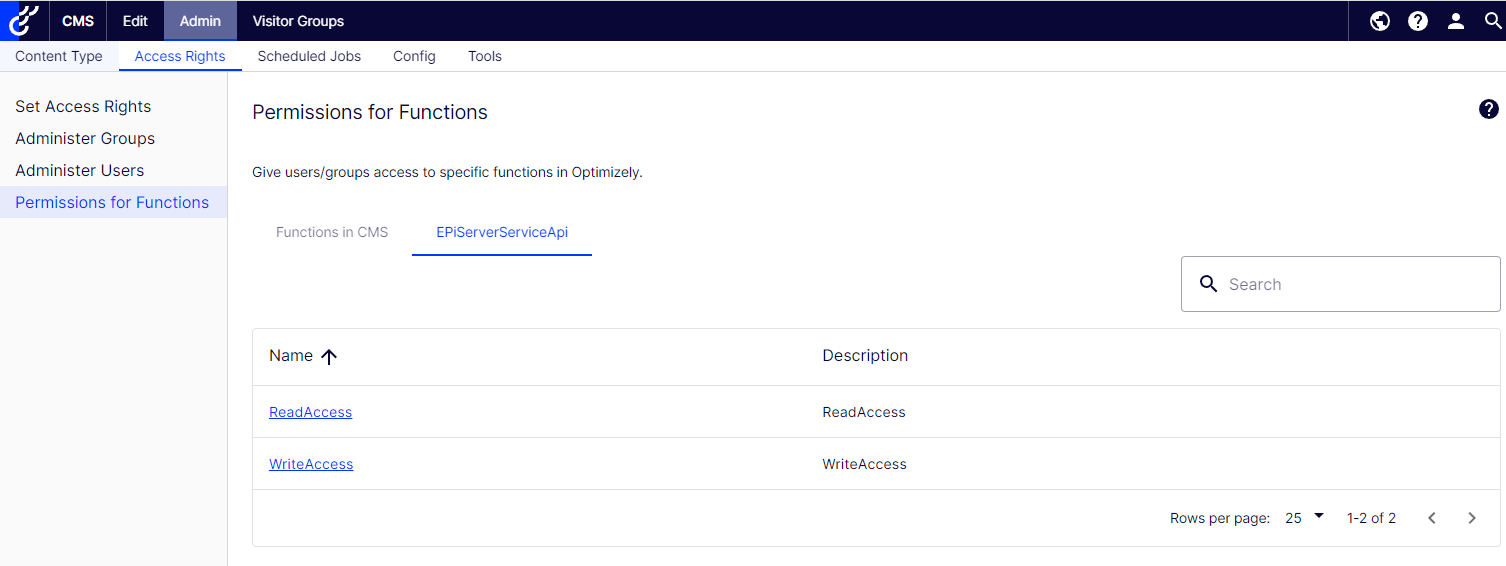Image resolution: width=1506 pixels, height=566 pixels.
Task: Select Permissions for Functions in sidebar
Action: (x=112, y=202)
